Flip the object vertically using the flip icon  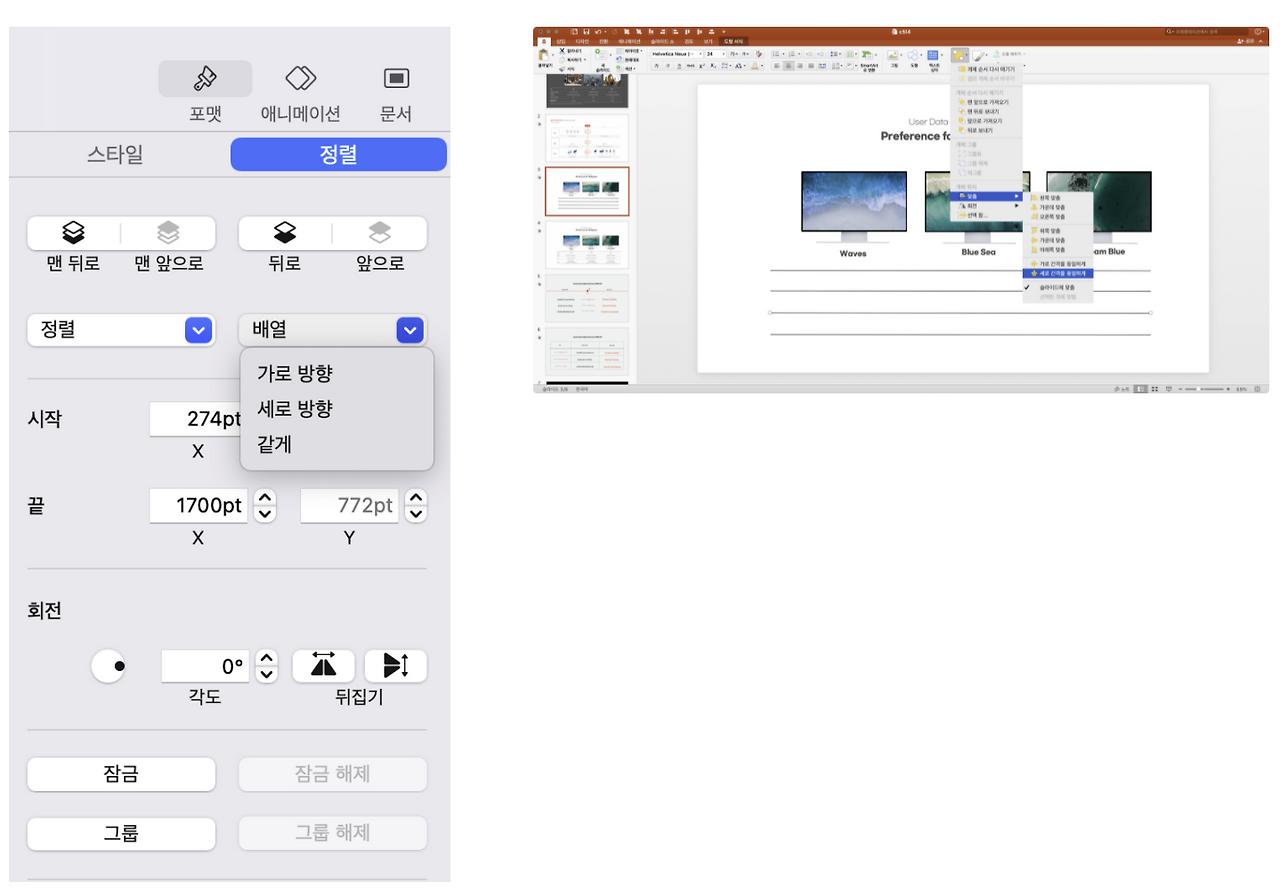(394, 666)
